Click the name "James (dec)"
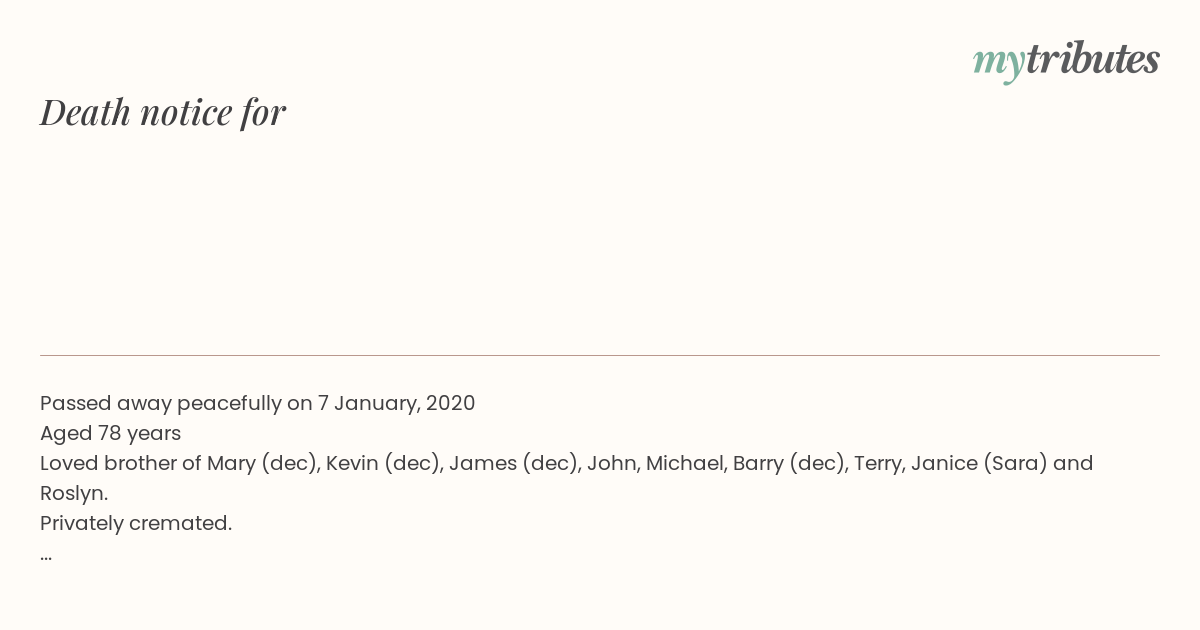The image size is (1200, 630). (510, 464)
